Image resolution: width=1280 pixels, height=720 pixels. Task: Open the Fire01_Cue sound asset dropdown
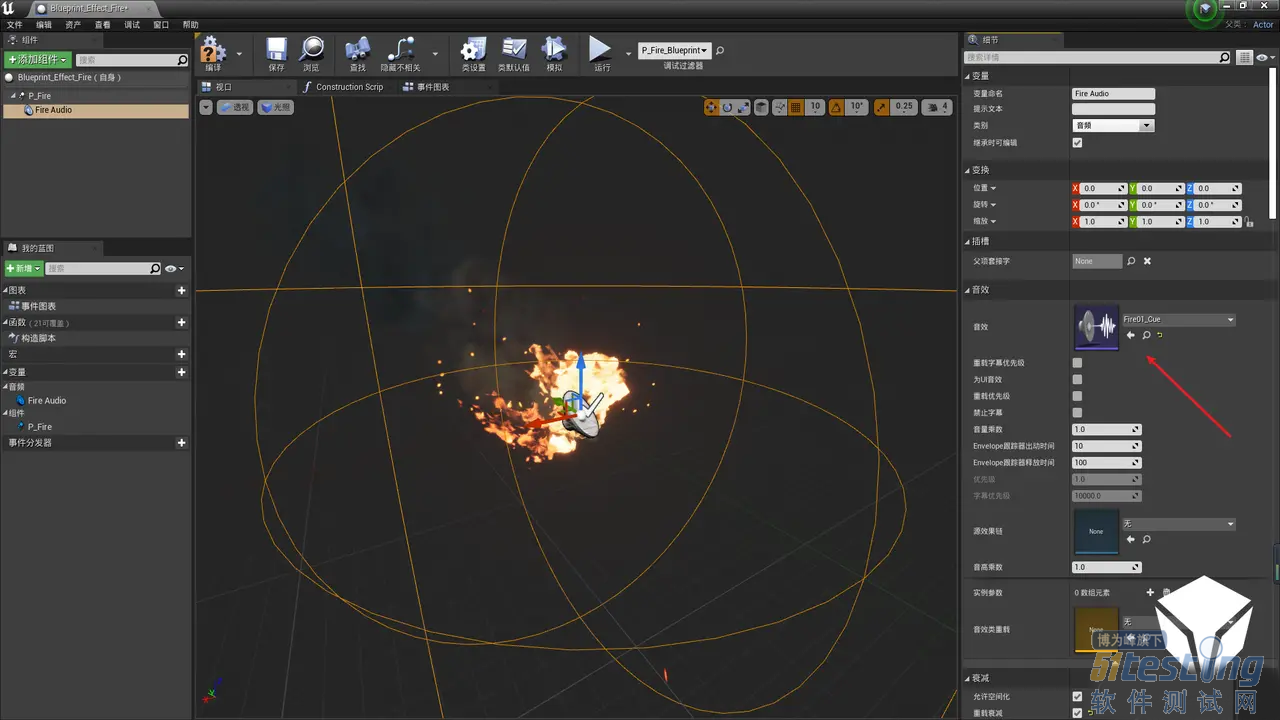pos(1179,320)
